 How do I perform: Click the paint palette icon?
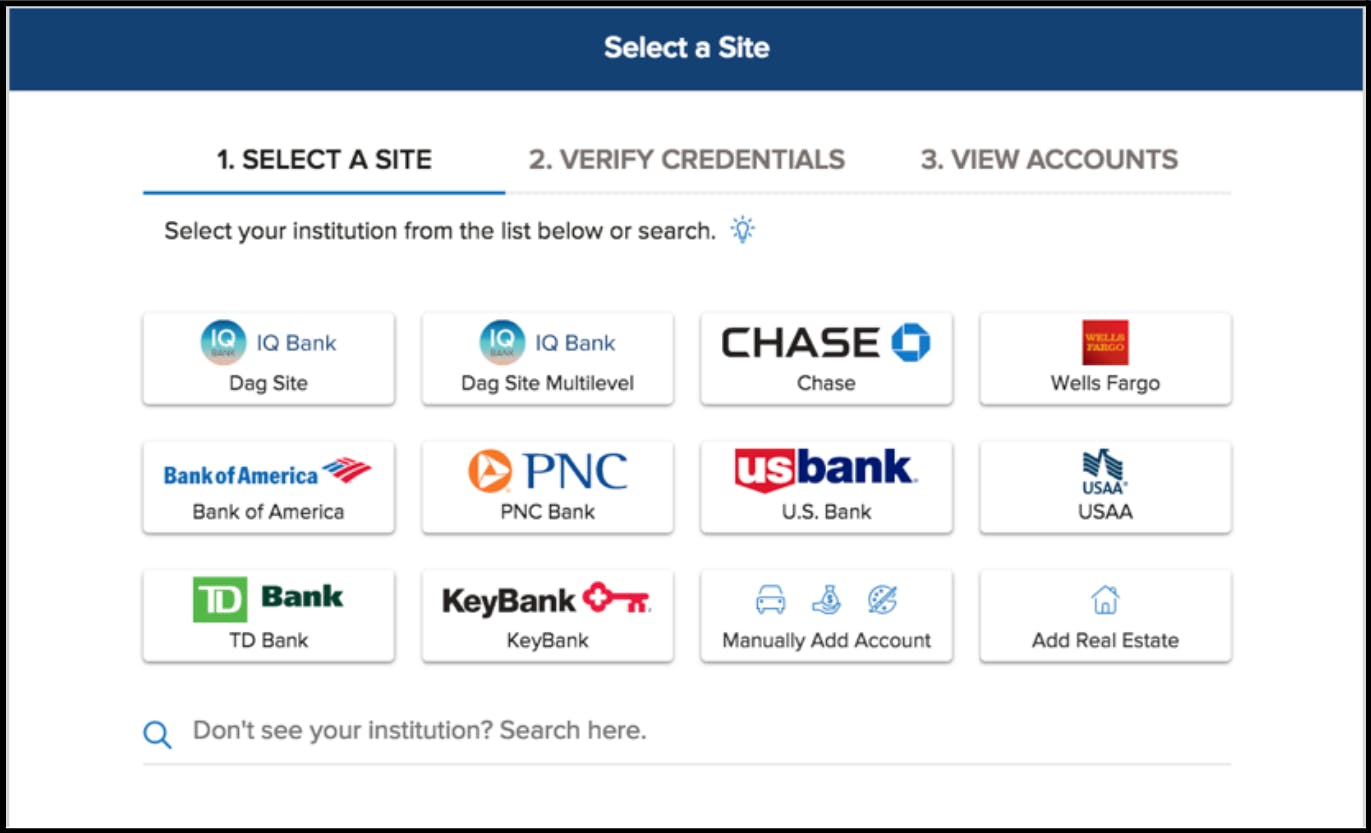pyautogui.click(x=882, y=600)
